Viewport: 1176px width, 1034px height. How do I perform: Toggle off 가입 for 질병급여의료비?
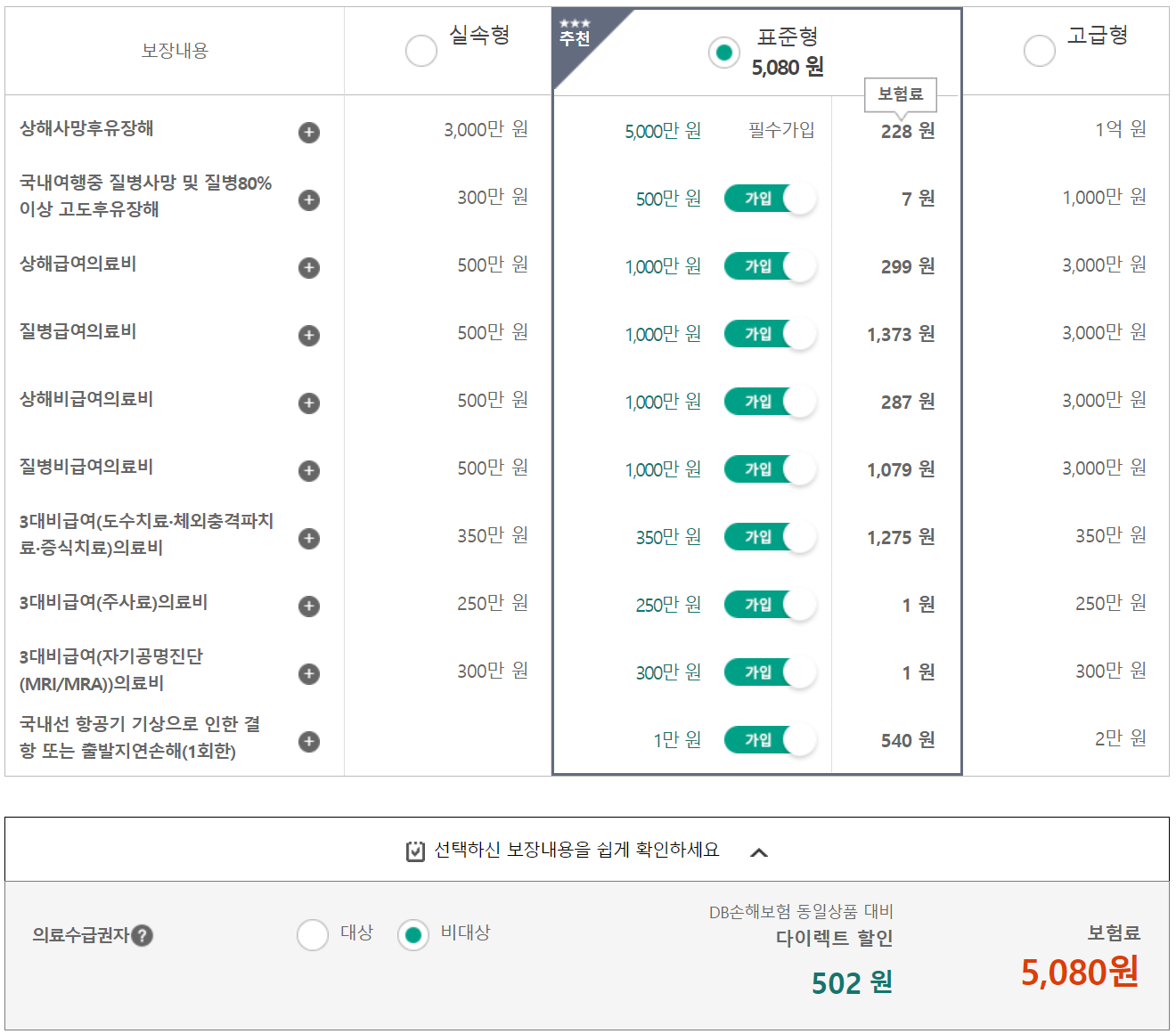tap(770, 333)
